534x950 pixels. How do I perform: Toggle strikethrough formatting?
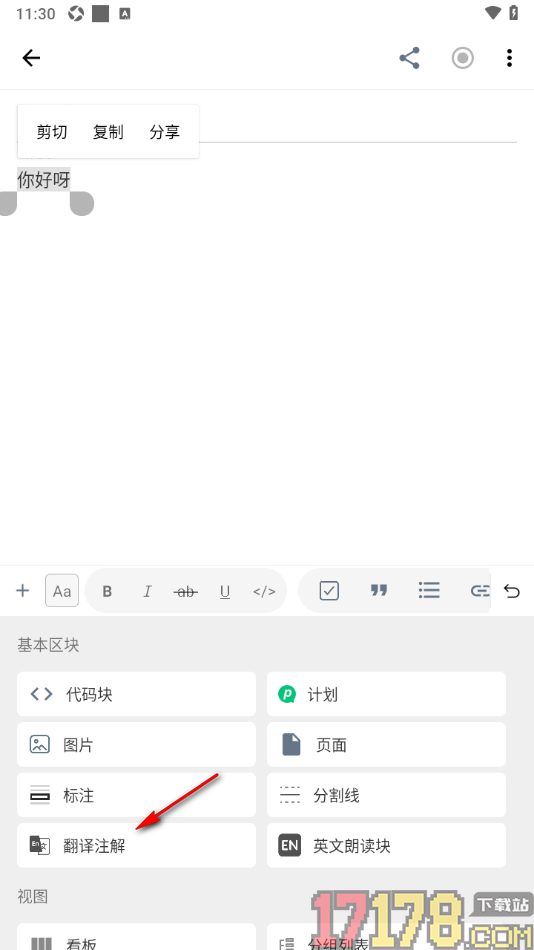[185, 591]
